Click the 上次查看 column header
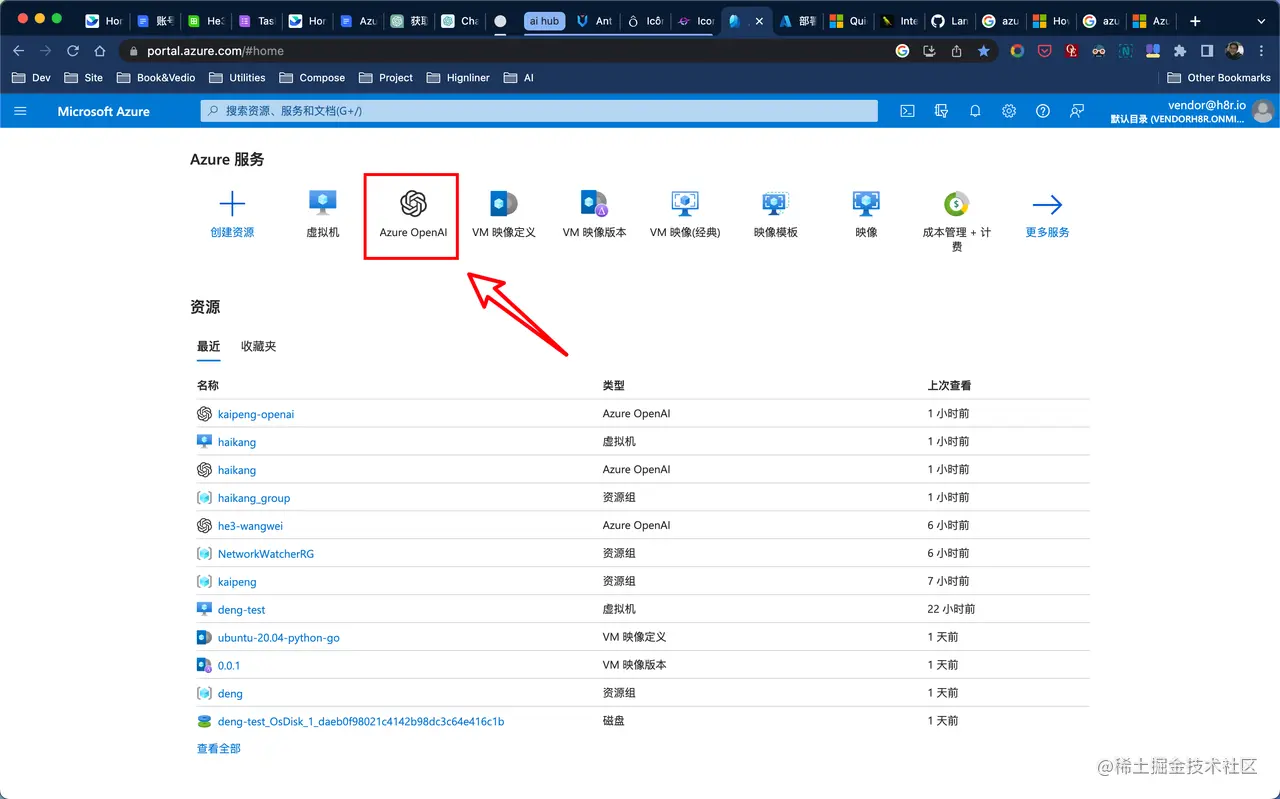The height and width of the screenshot is (799, 1280). (949, 385)
